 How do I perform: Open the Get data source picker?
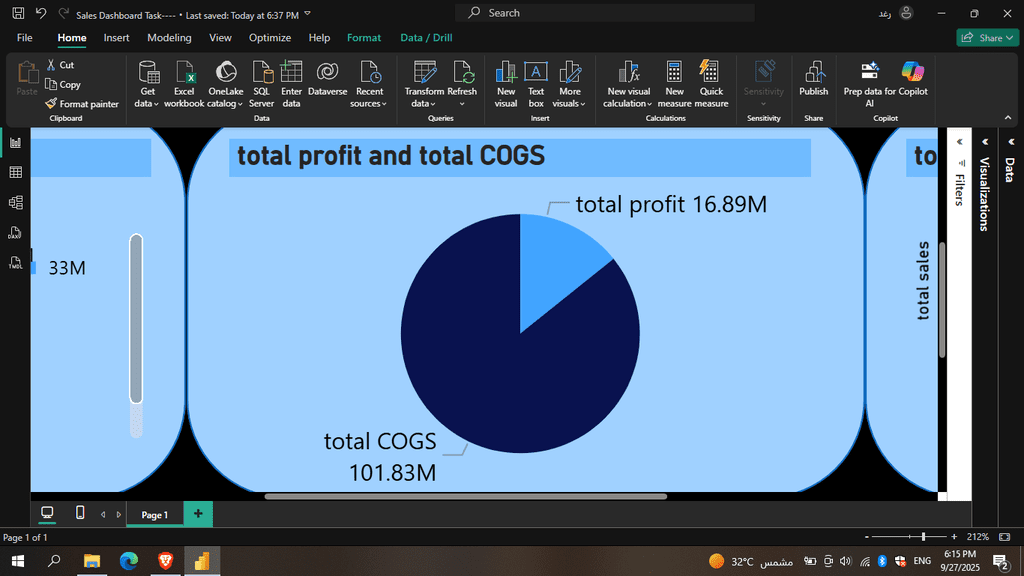148,84
